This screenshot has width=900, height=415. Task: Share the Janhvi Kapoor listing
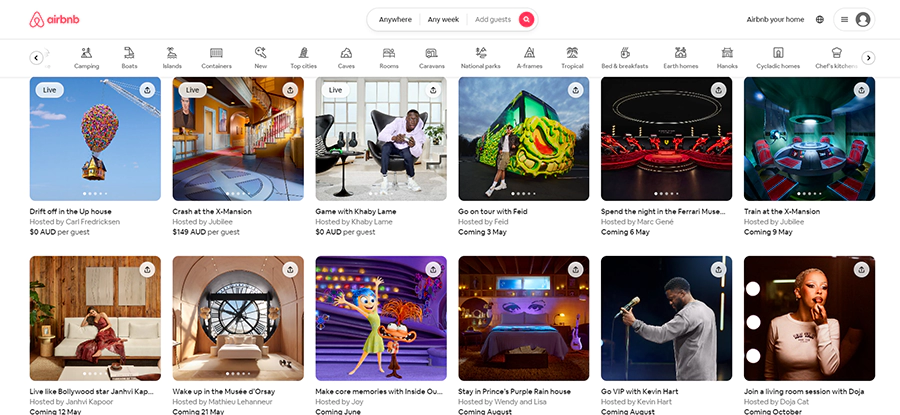pos(148,269)
